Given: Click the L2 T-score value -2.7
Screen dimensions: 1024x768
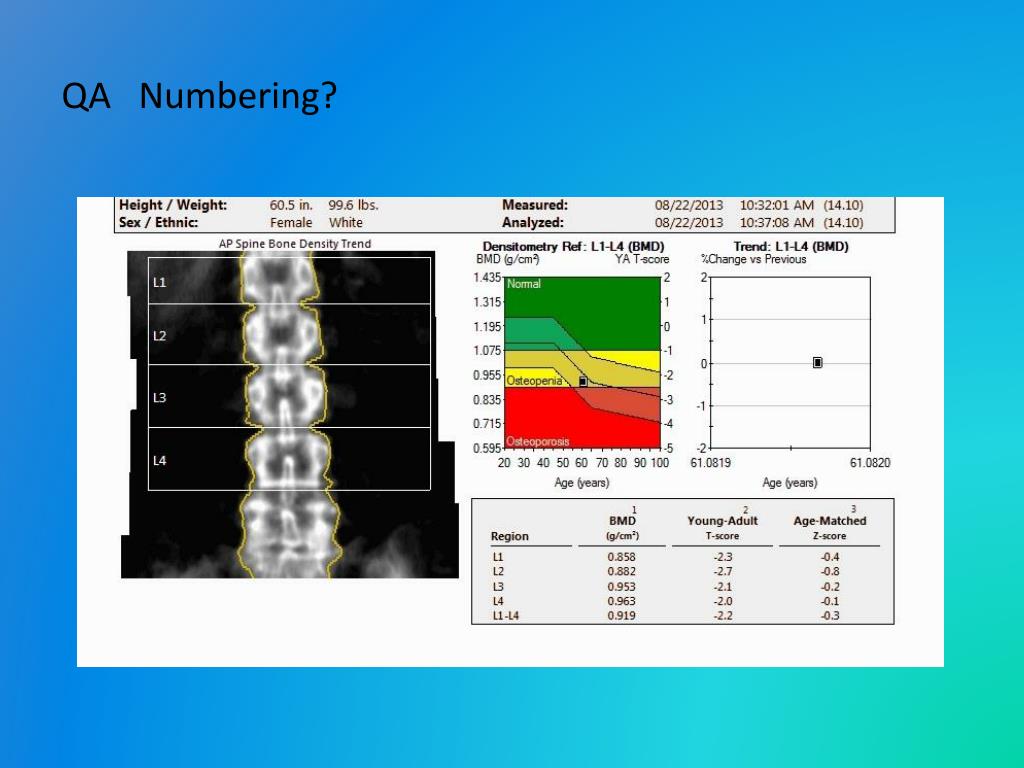Looking at the screenshot, I should click(722, 571).
